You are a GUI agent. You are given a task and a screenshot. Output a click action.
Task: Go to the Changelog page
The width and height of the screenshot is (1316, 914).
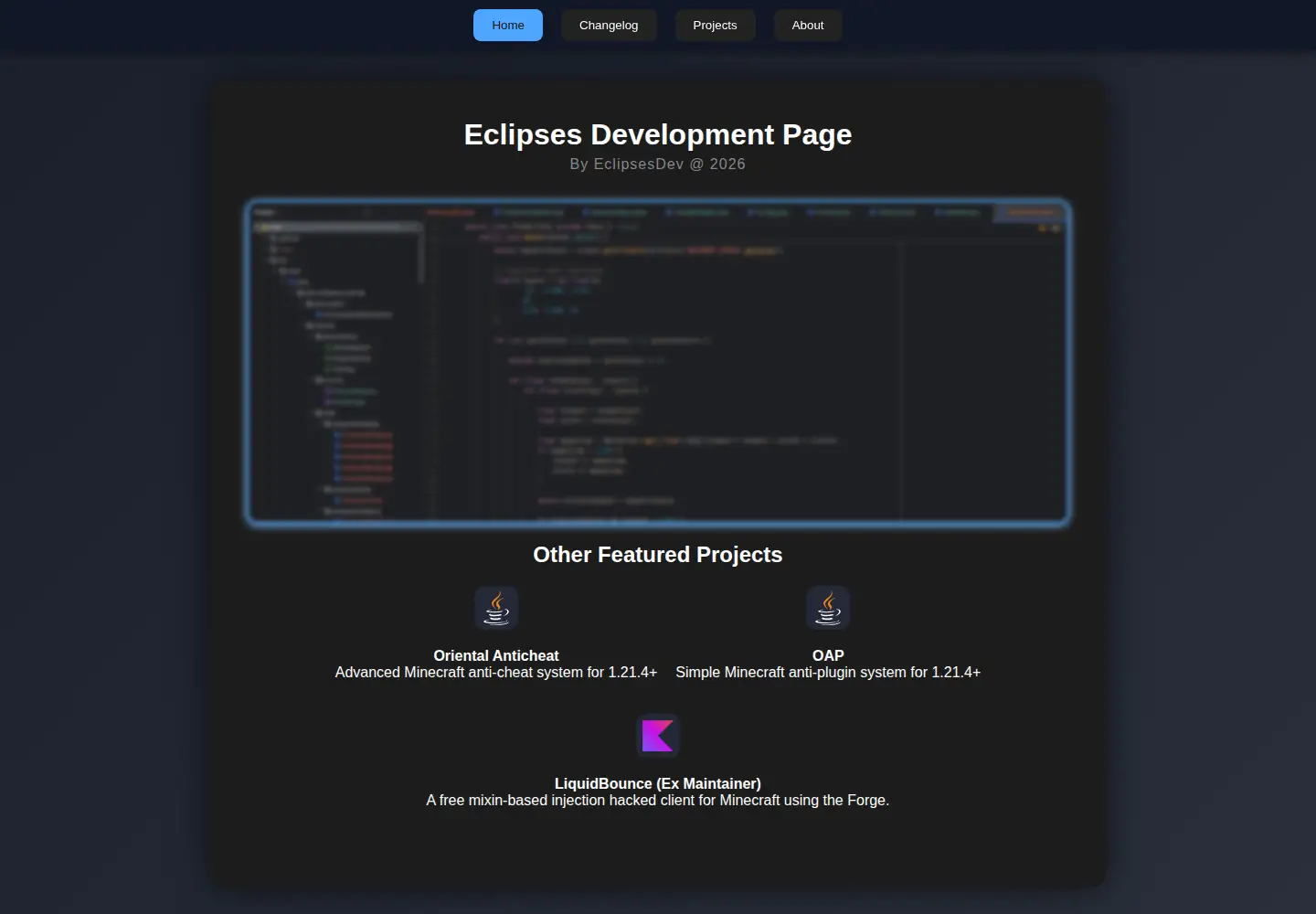tap(609, 26)
